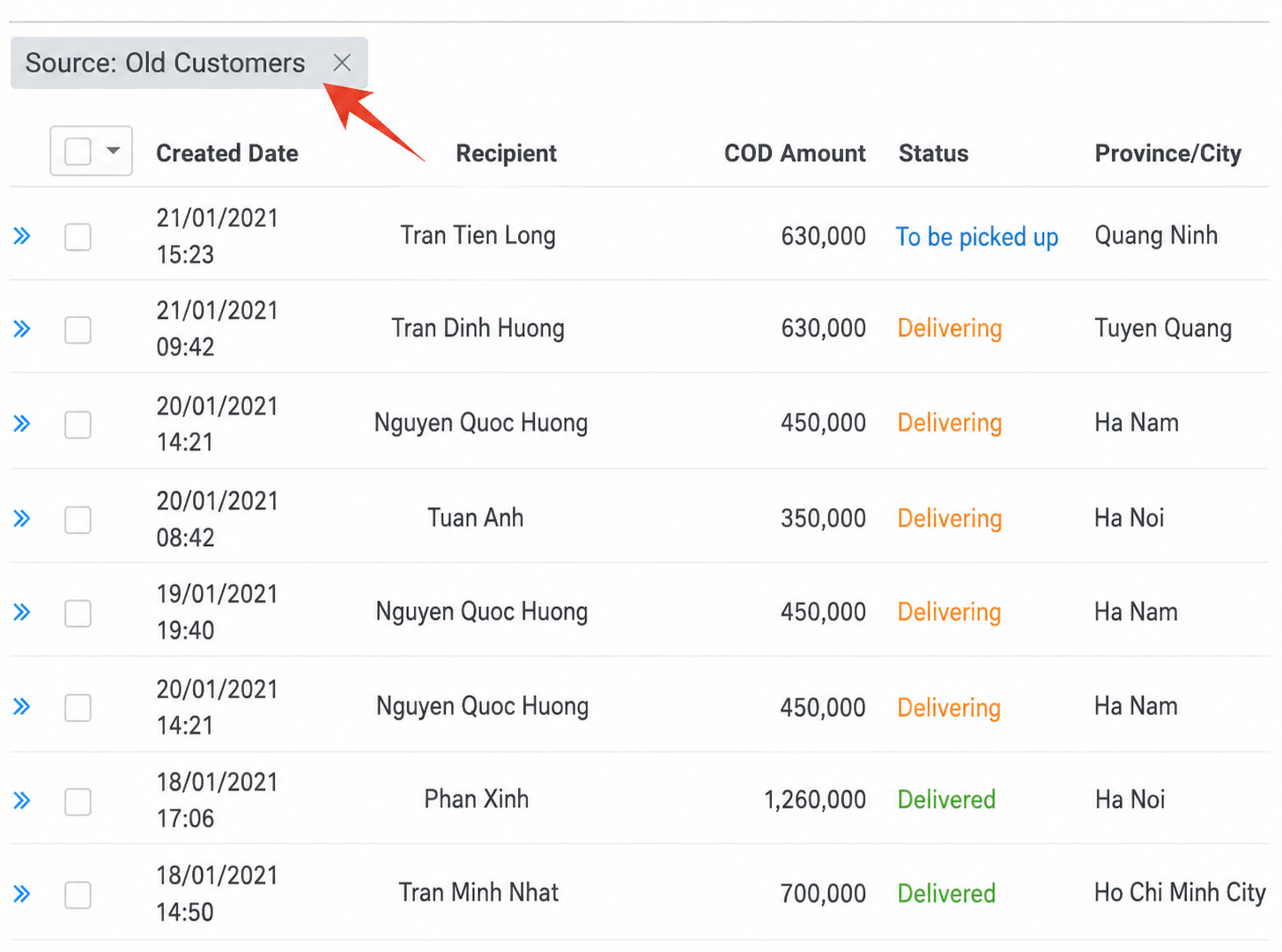Click Delivered status in Phan Xinh row
1282x952 pixels.
point(946,800)
